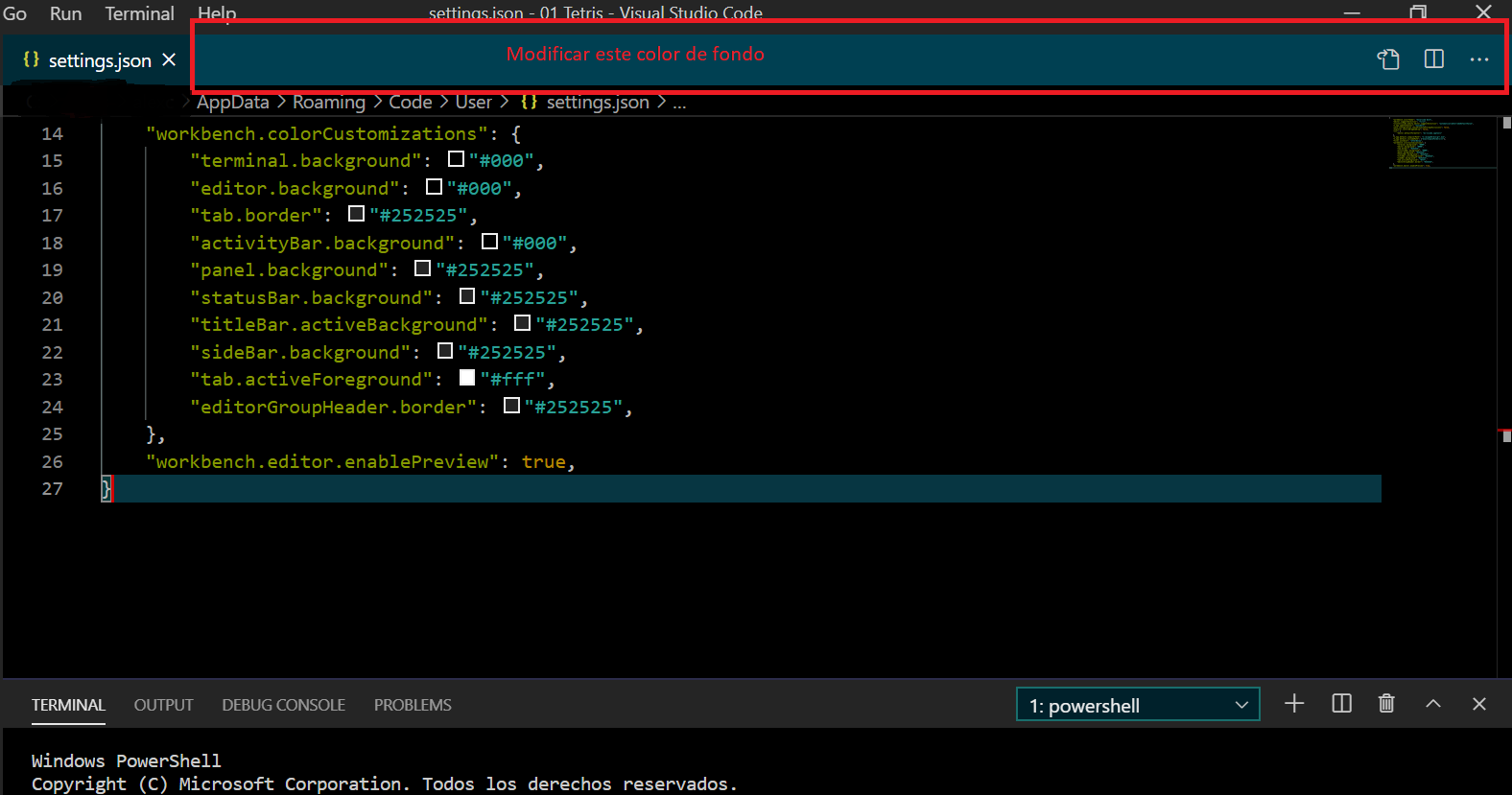Screen dimensions: 1512x795
Task: Open color picker for activityBar.background swatch
Action: coord(490,242)
